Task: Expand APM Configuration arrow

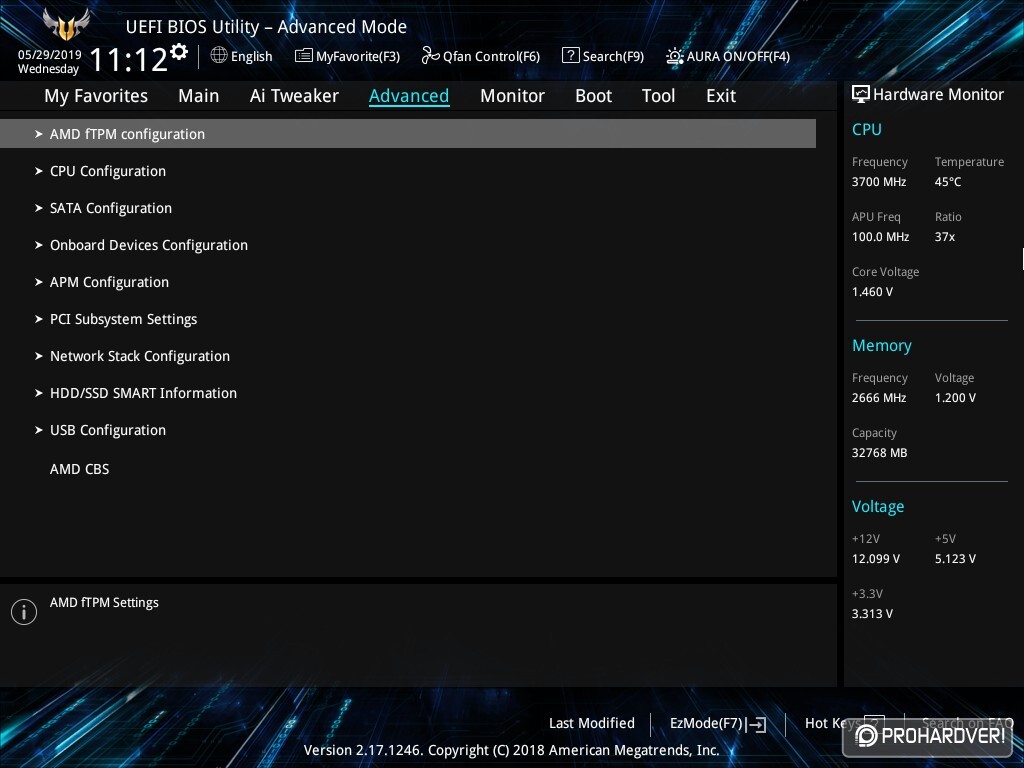Action: [x=39, y=282]
